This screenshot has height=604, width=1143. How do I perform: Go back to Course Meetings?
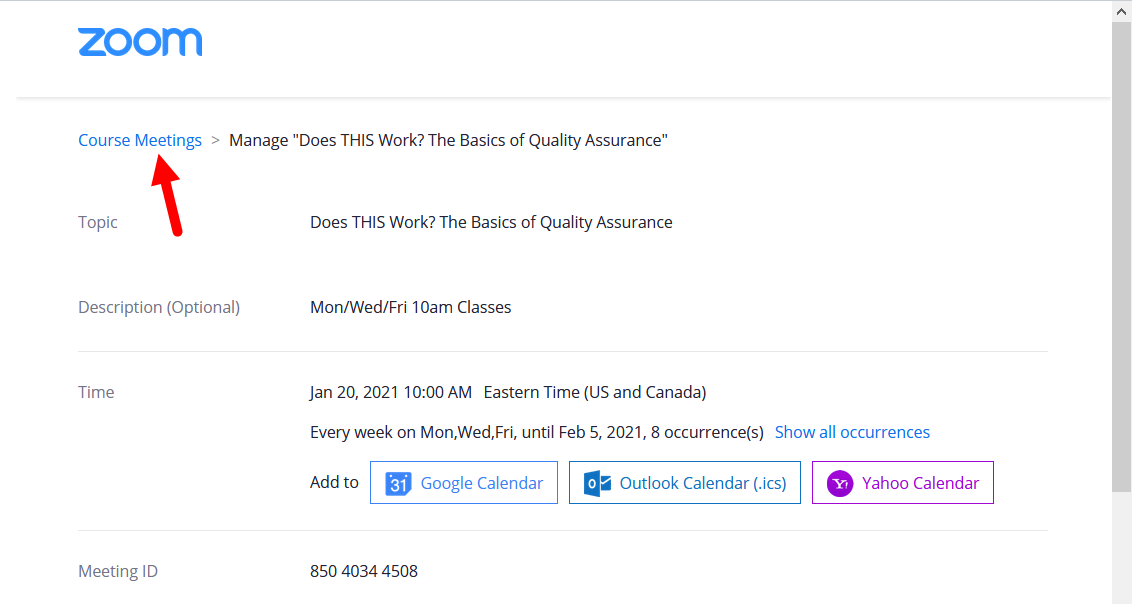(140, 140)
